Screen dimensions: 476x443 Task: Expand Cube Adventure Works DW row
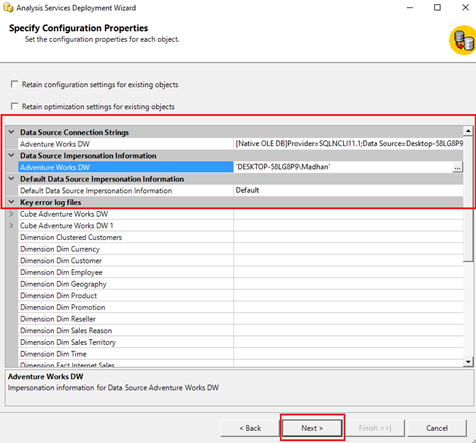pyautogui.click(x=12, y=214)
